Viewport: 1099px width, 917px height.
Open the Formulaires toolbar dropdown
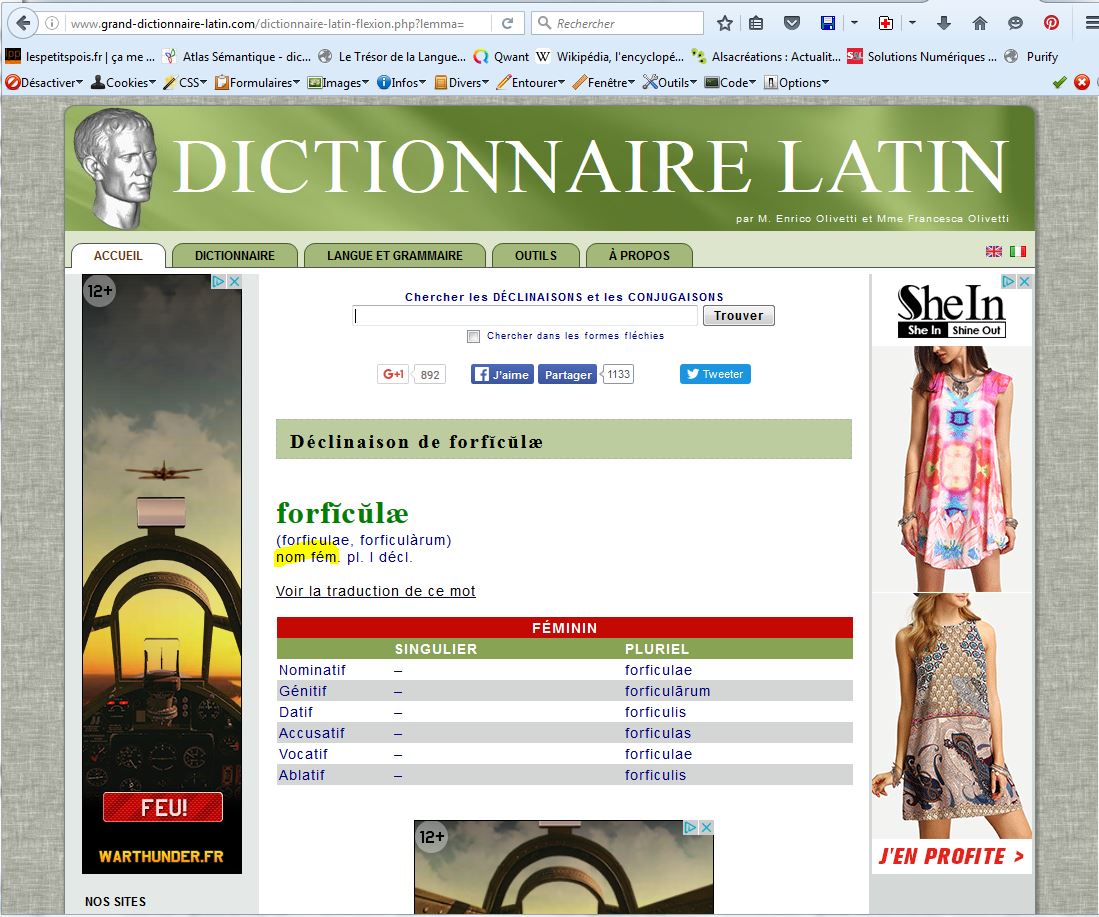pyautogui.click(x=258, y=83)
